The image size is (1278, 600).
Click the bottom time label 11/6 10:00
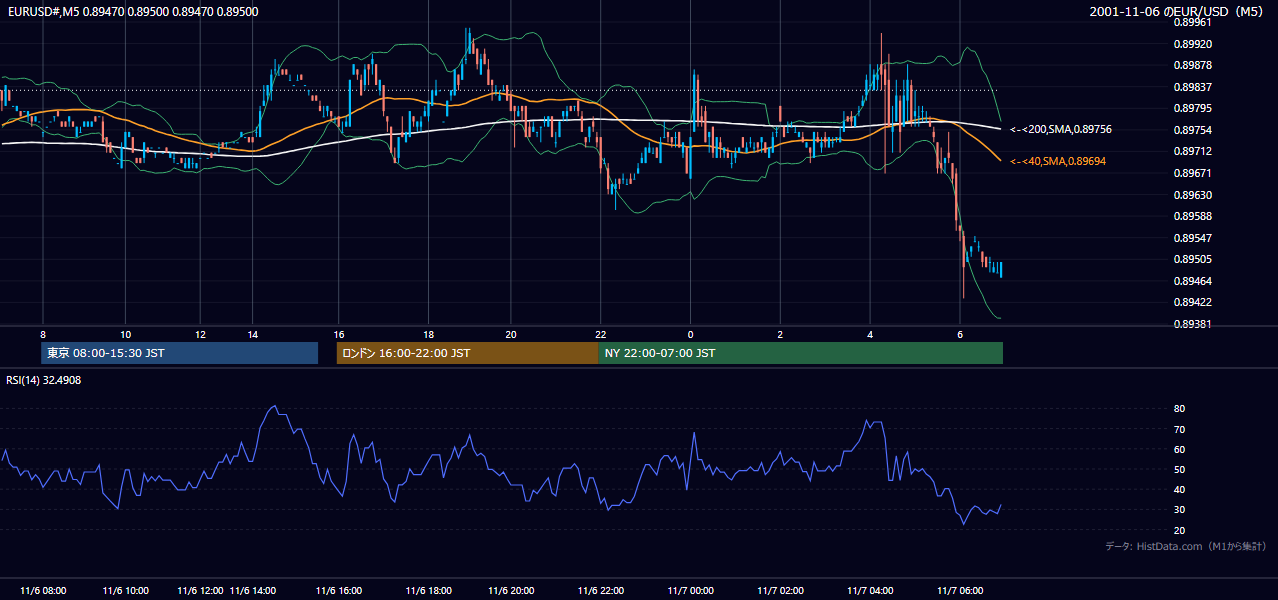click(x=126, y=590)
